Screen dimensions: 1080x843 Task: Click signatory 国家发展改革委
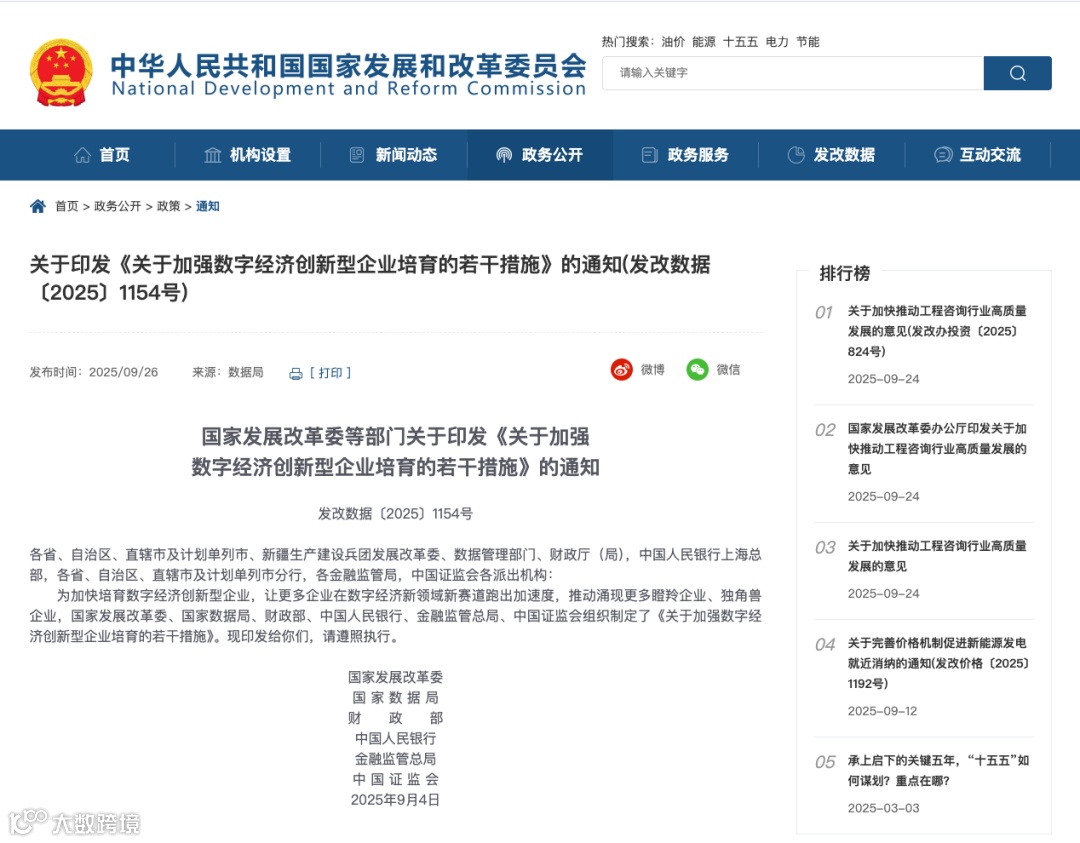click(x=395, y=677)
